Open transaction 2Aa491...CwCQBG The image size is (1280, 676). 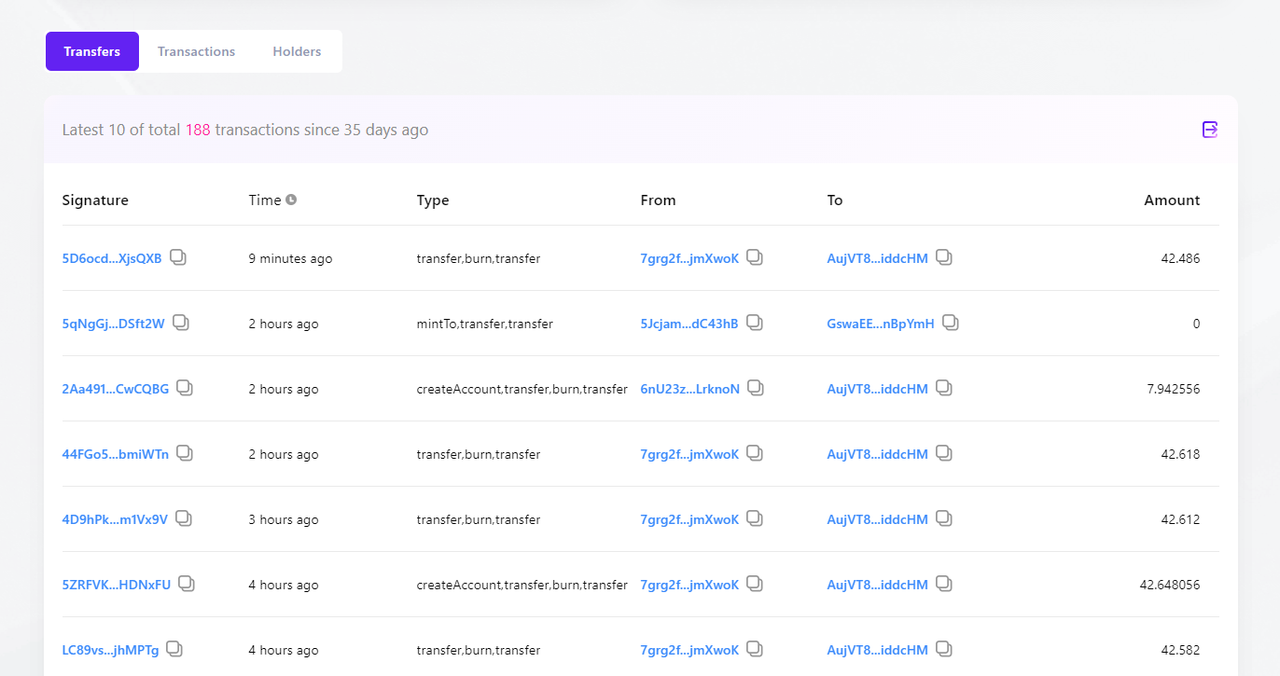click(115, 389)
